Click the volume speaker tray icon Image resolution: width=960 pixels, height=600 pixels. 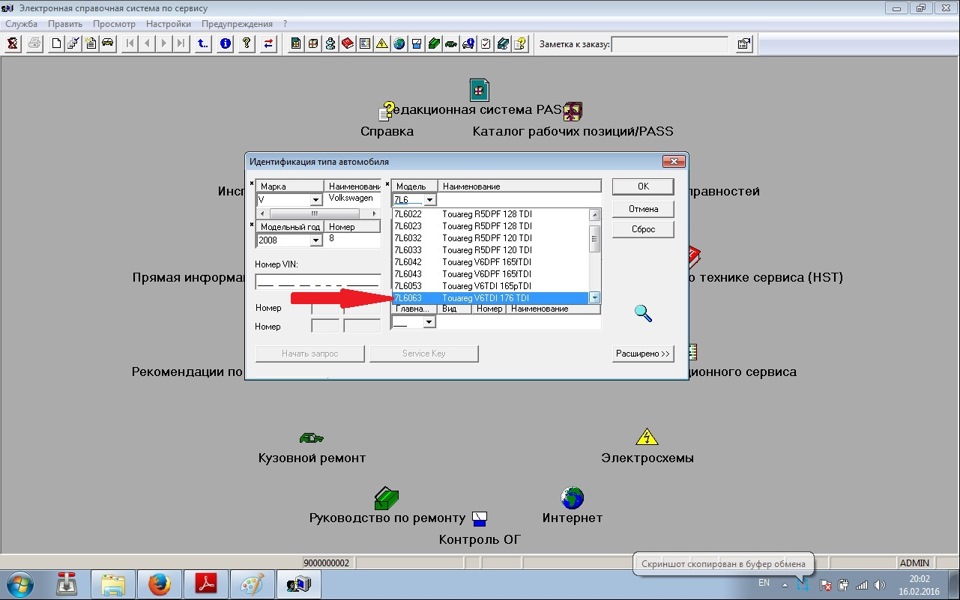coord(880,585)
